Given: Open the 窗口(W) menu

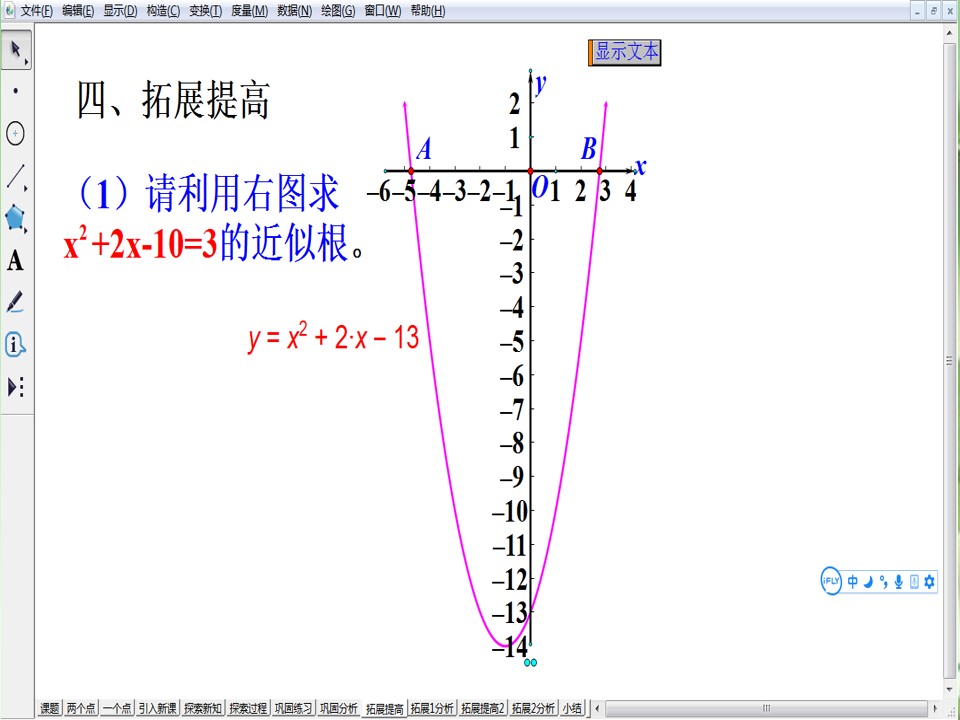Looking at the screenshot, I should 383,10.
